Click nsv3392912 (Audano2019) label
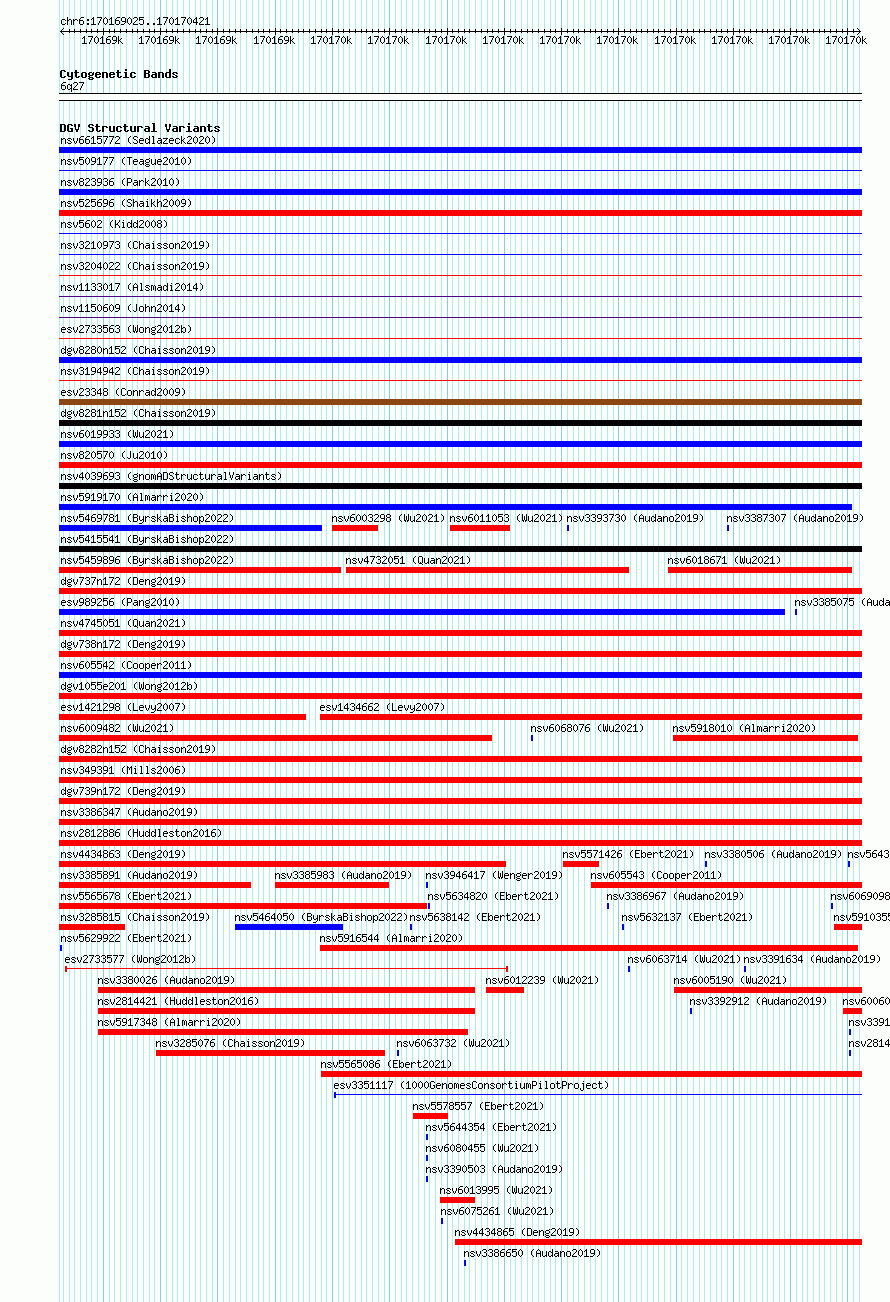This screenshot has height=1302, width=890. [758, 1001]
